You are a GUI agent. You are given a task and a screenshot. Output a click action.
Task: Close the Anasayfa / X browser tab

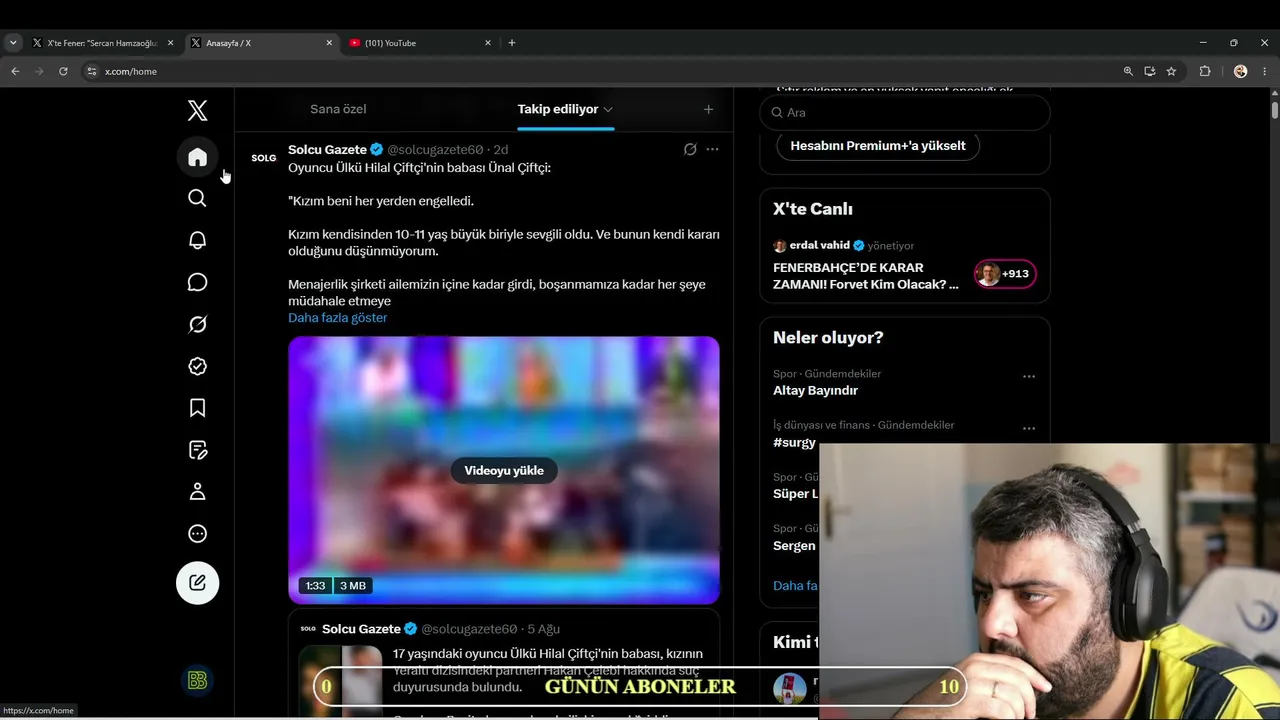point(329,43)
